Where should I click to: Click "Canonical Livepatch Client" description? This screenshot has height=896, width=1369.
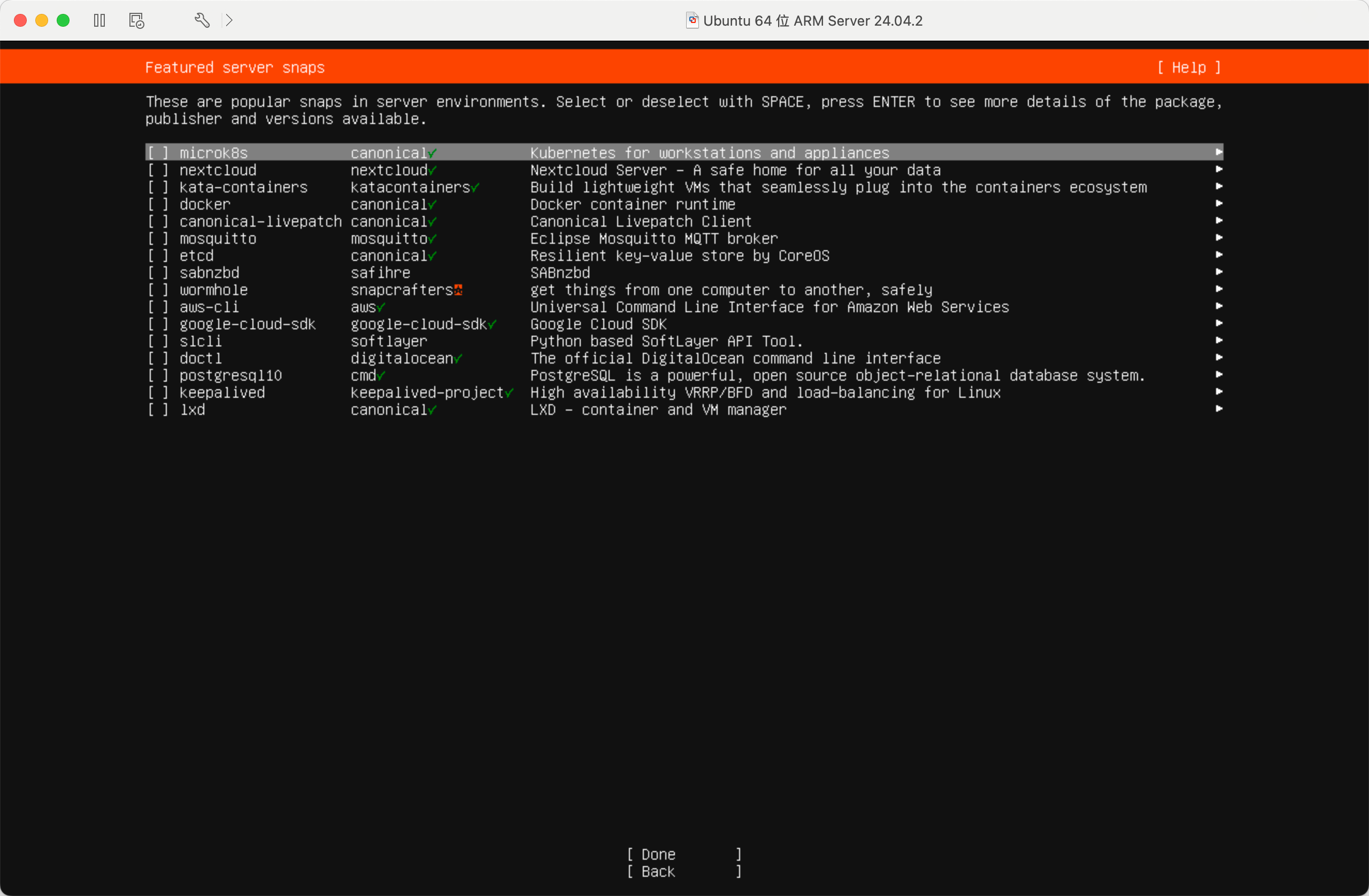pos(641,221)
